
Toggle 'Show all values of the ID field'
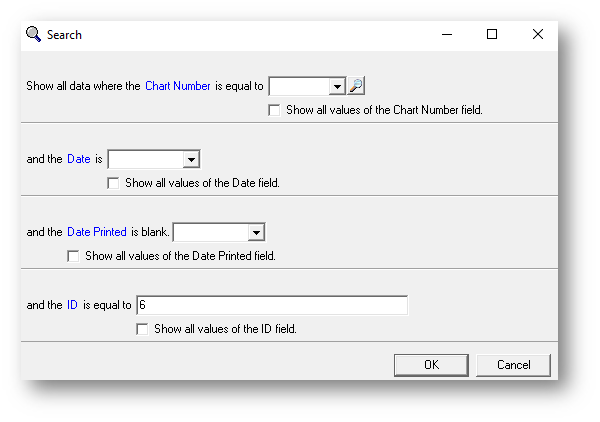(x=142, y=329)
